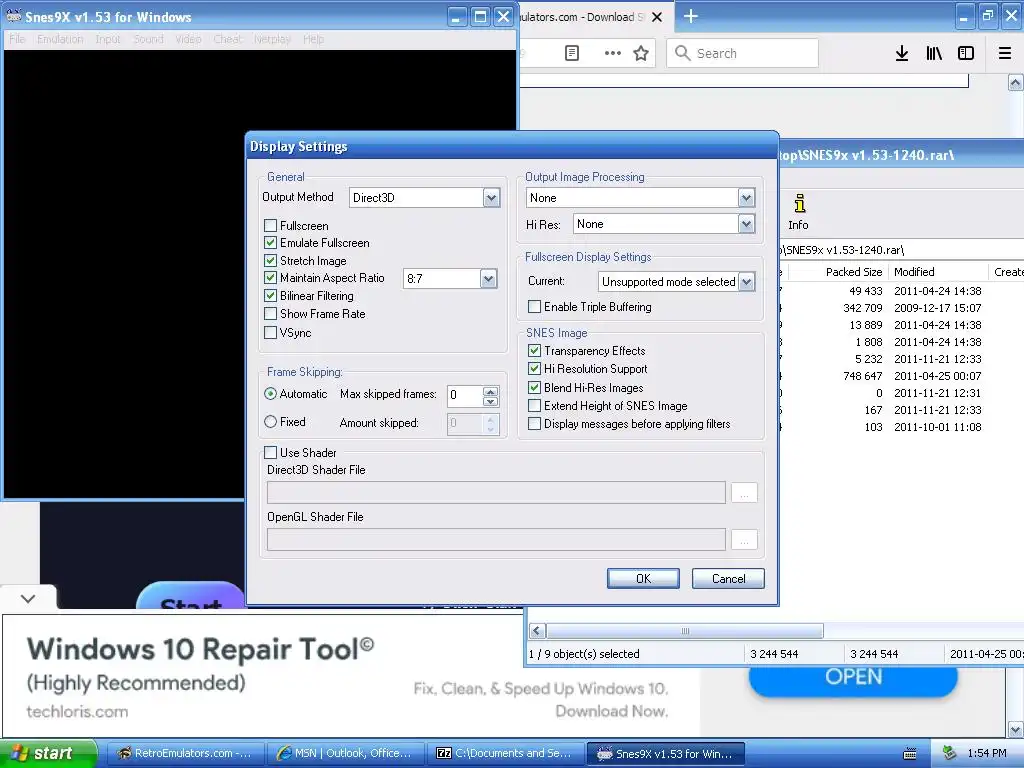This screenshot has height=768, width=1024.
Task: Browse for Direct3D shader file
Action: [744, 492]
